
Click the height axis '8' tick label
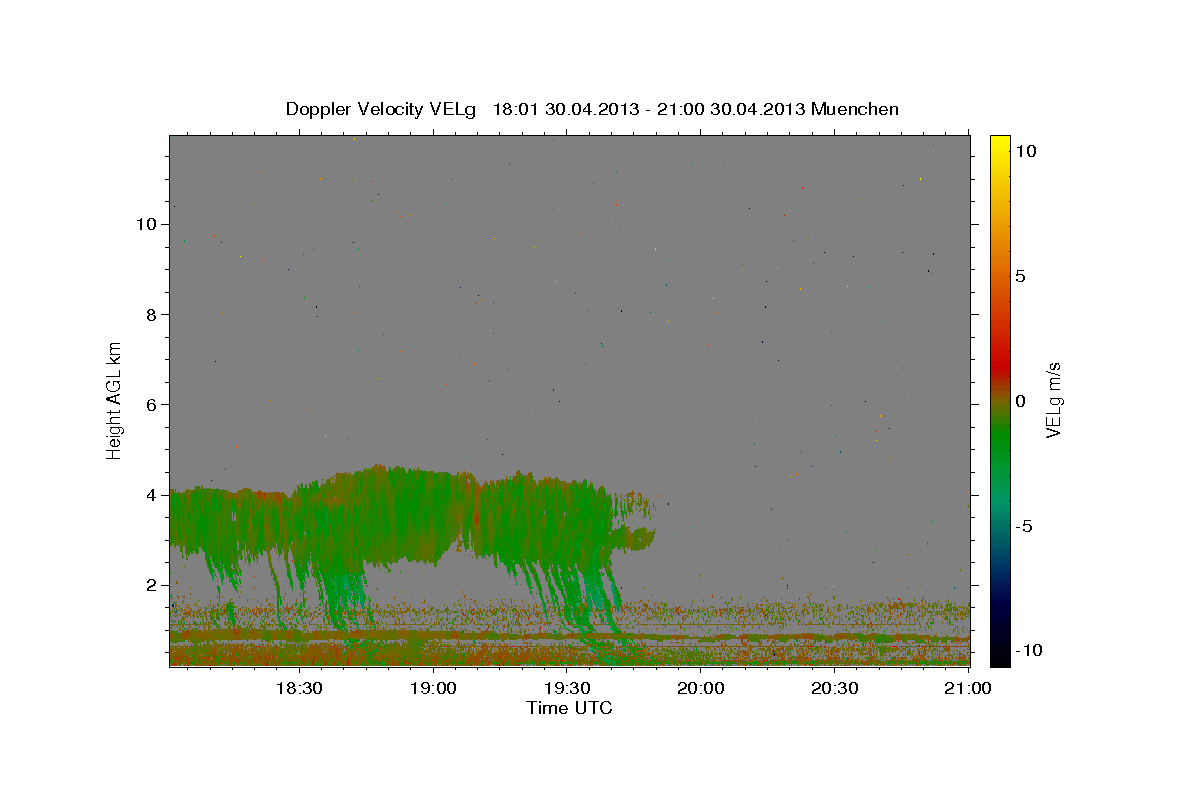(152, 315)
